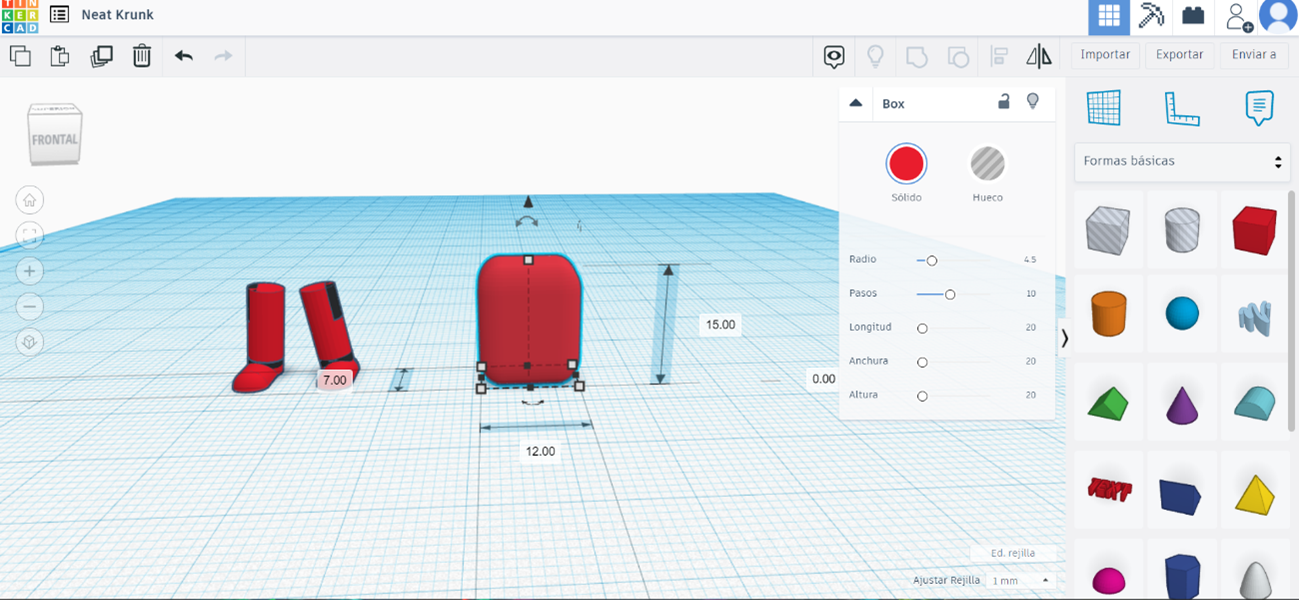The image size is (1299, 600).
Task: Collapse the Box properties panel
Action: click(x=855, y=103)
